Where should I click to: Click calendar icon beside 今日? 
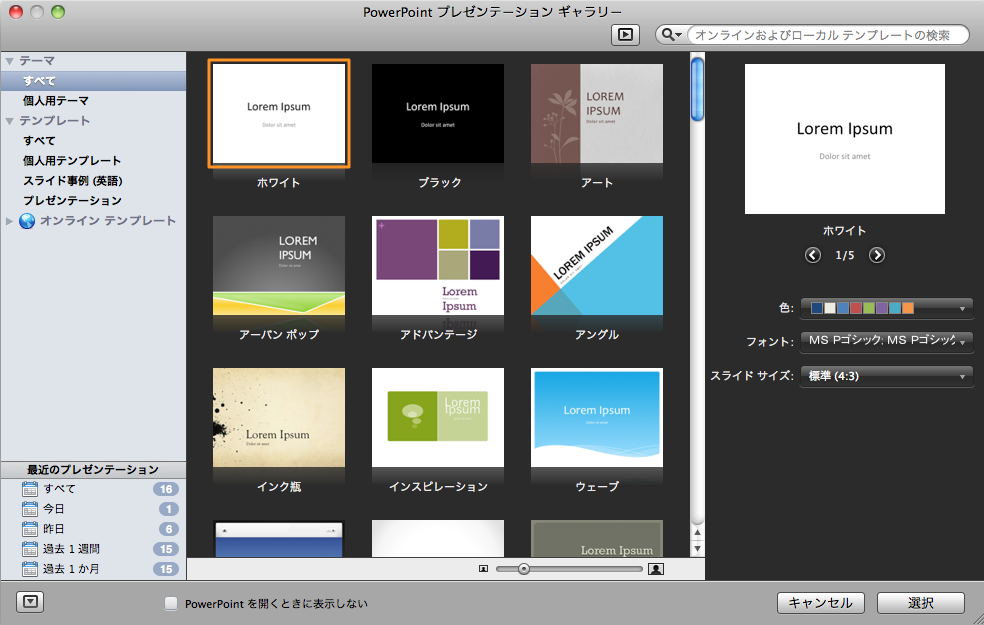29,508
